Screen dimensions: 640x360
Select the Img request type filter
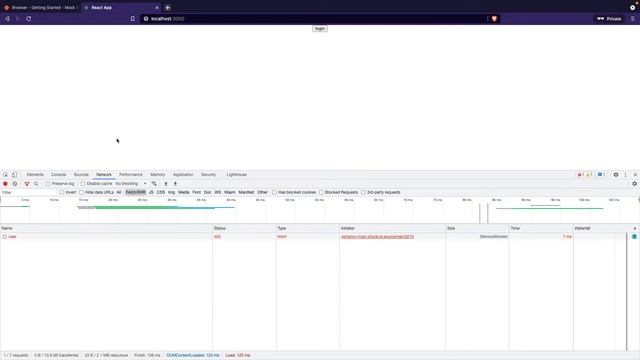click(171, 192)
